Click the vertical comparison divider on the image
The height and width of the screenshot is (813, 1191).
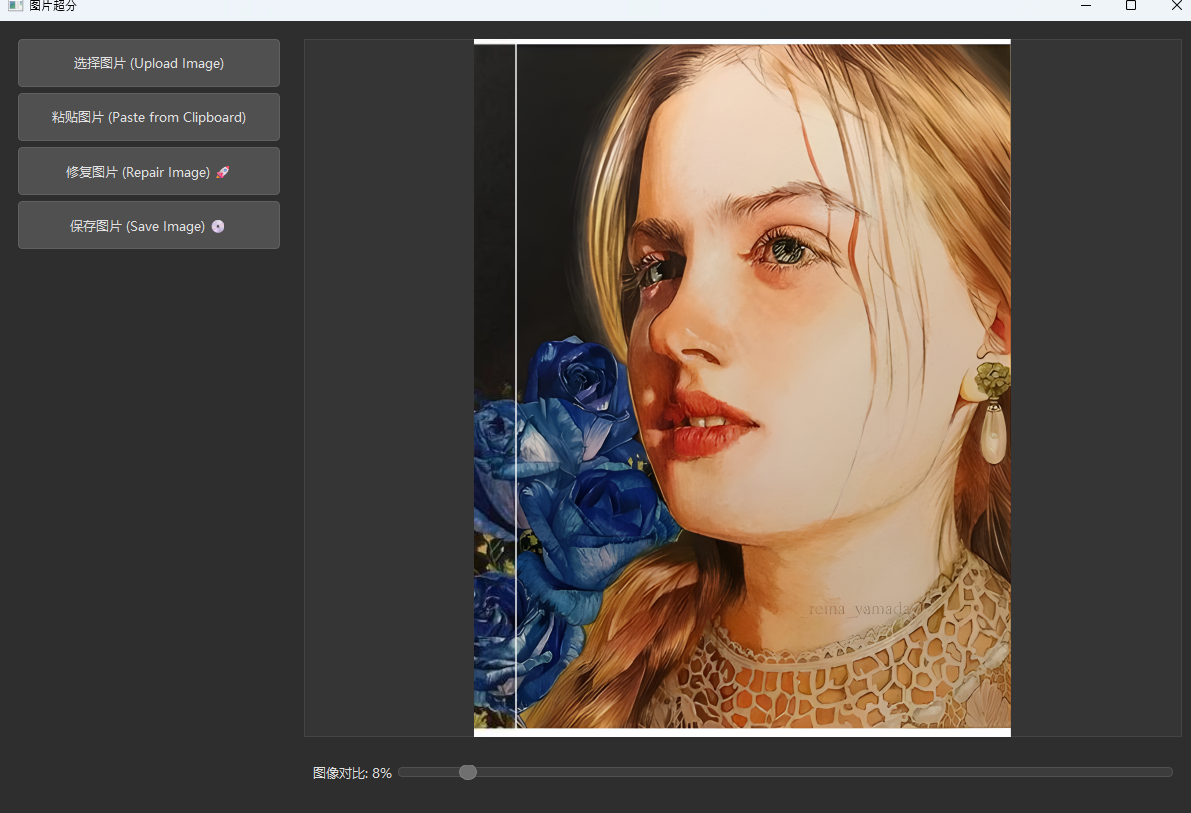click(x=517, y=386)
